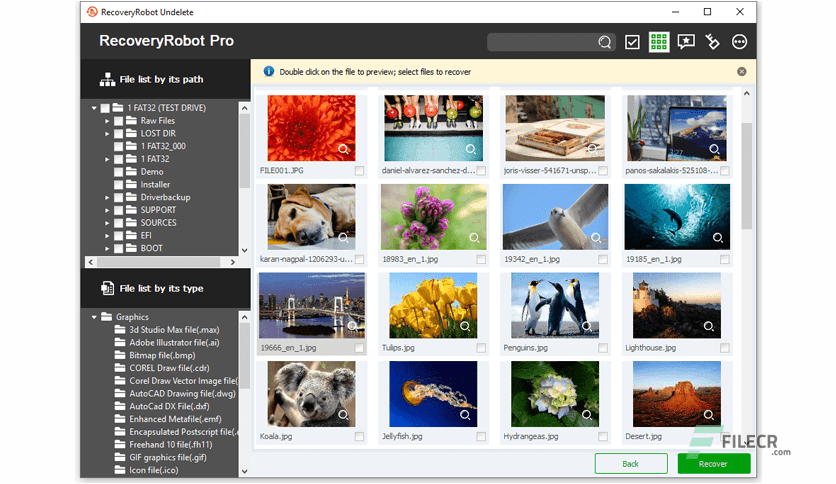The height and width of the screenshot is (484, 836).
Task: Select the 19666_en_1.jpg bridge thumbnail
Action: (x=312, y=306)
